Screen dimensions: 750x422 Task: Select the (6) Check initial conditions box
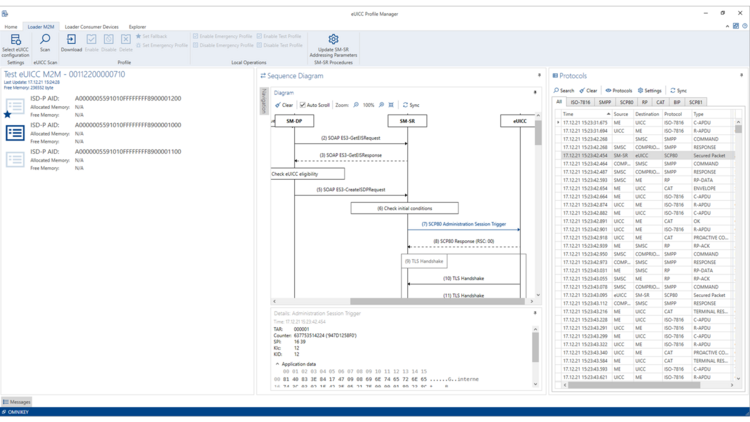pos(404,208)
